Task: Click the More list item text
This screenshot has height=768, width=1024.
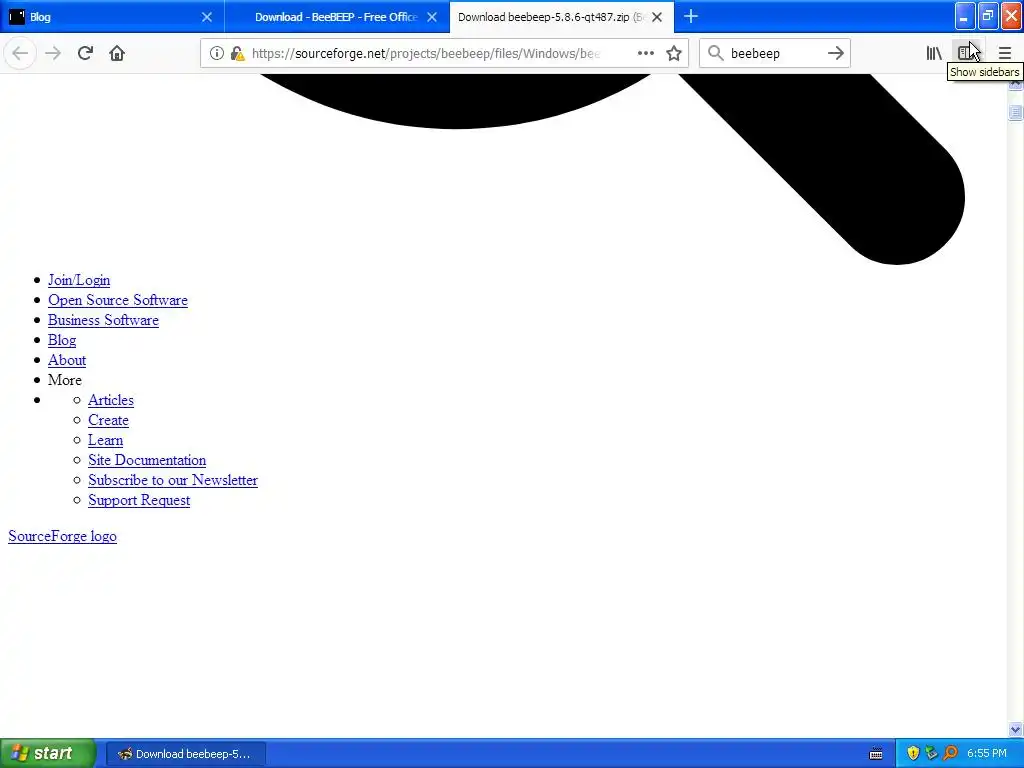Action: pos(65,380)
